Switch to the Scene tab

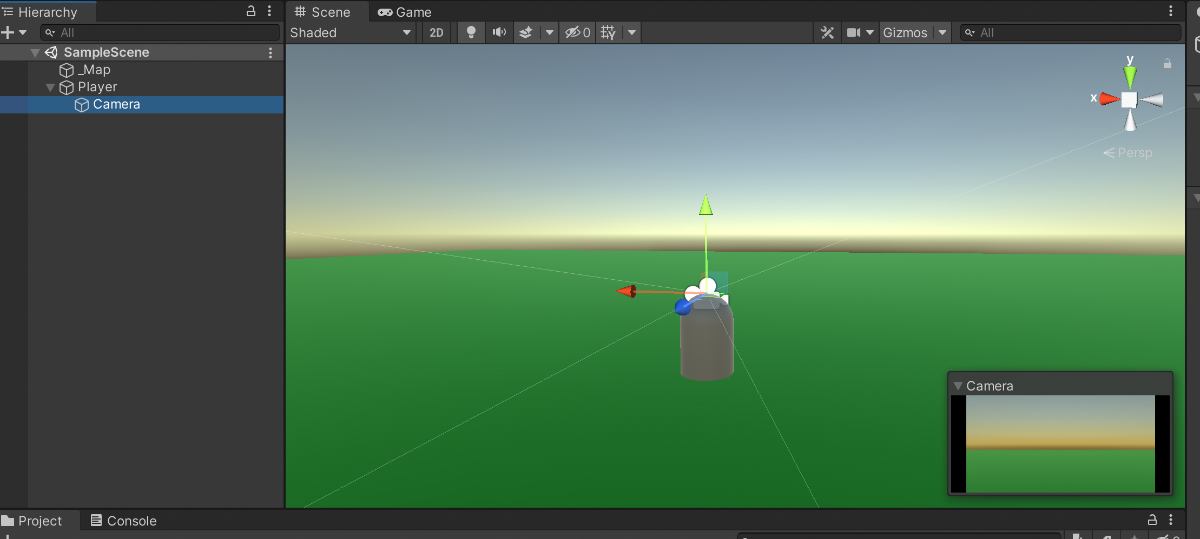click(x=322, y=12)
